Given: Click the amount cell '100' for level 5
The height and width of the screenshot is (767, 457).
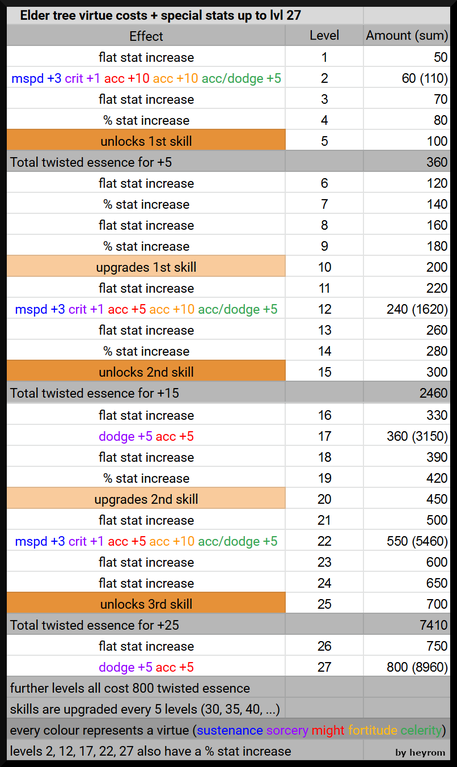Looking at the screenshot, I should click(407, 141).
